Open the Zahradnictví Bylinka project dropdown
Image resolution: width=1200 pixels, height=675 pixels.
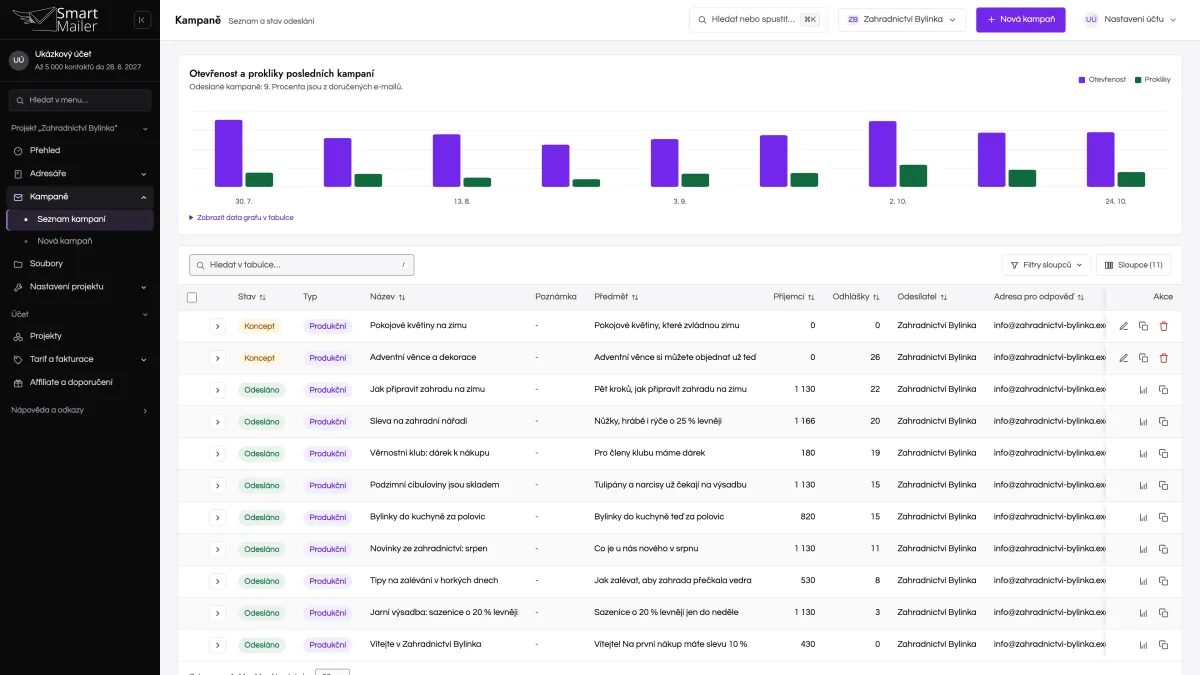click(902, 19)
